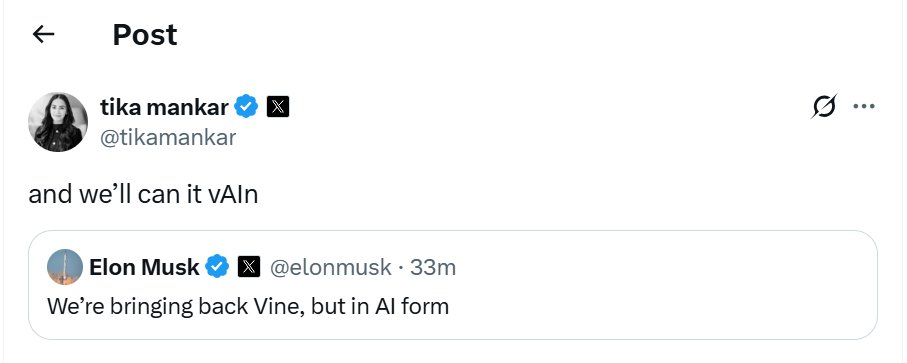
Task: Open the three-dot More options menu
Action: click(864, 106)
